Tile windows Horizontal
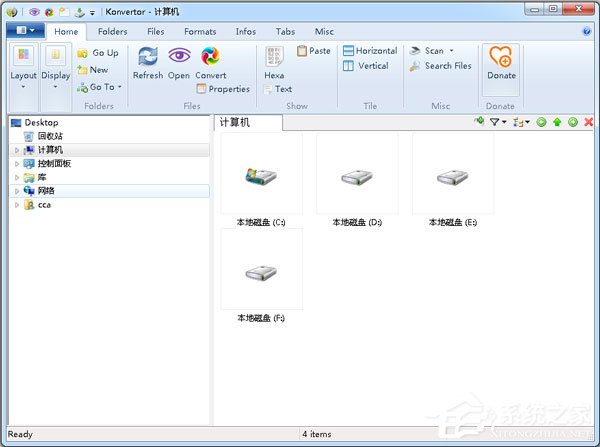The image size is (600, 447). (370, 51)
